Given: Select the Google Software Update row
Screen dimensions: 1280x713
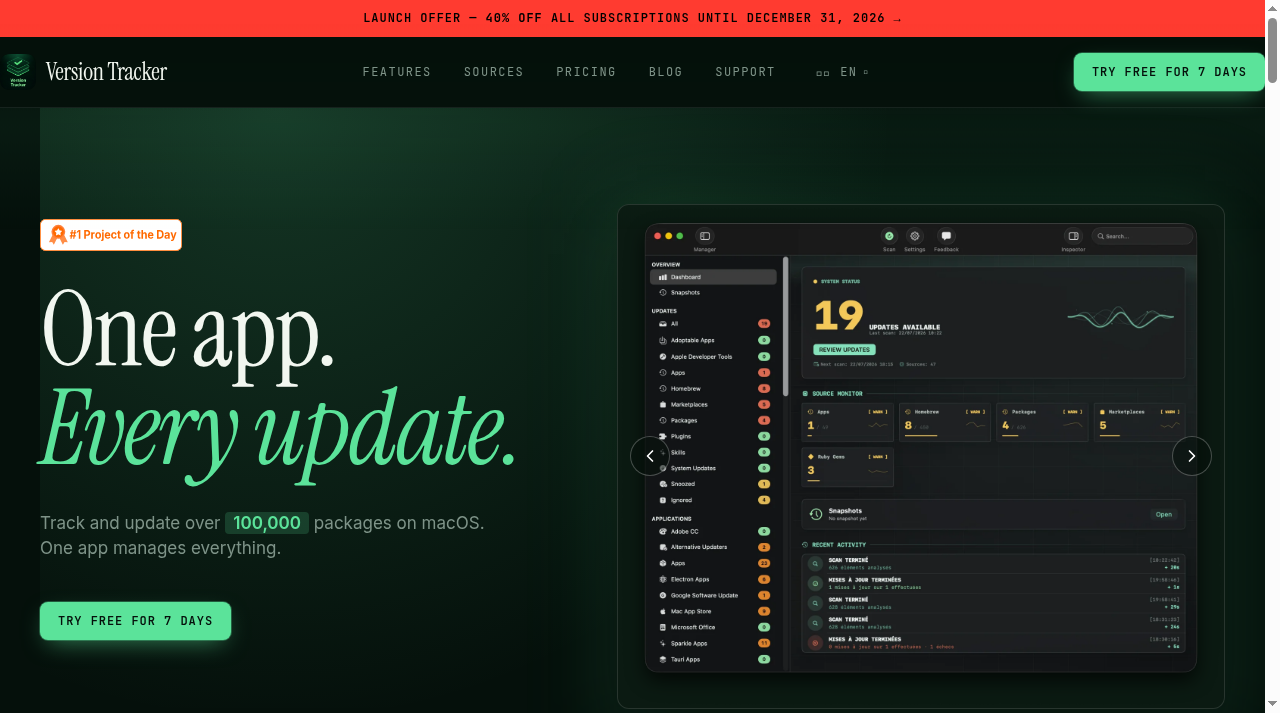Looking at the screenshot, I should click(713, 595).
